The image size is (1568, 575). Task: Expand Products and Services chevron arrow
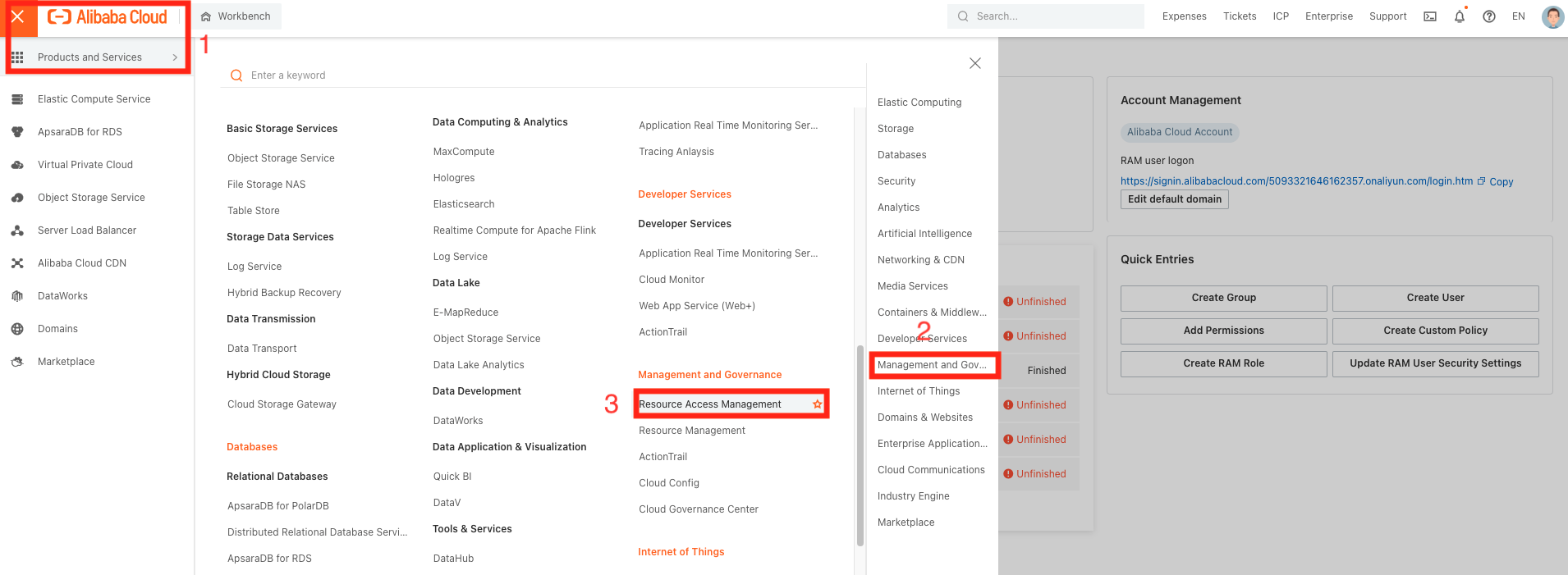point(175,57)
